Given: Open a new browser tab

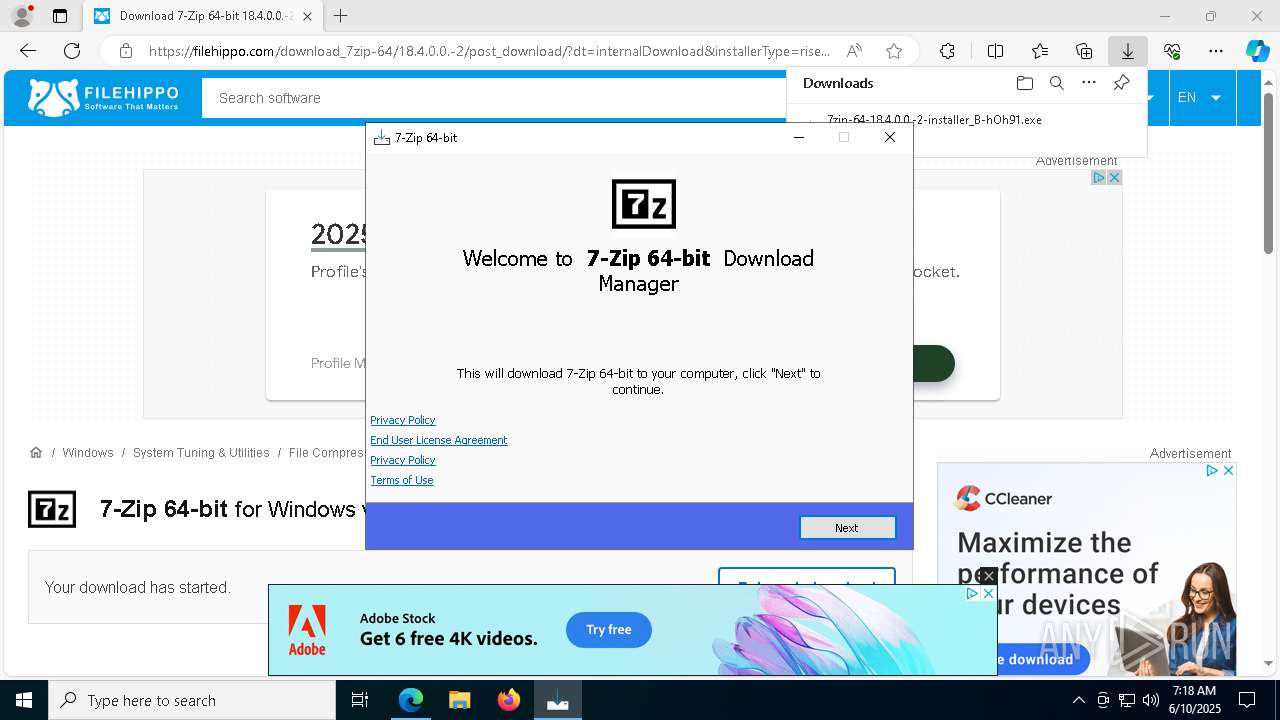Looking at the screenshot, I should [341, 16].
